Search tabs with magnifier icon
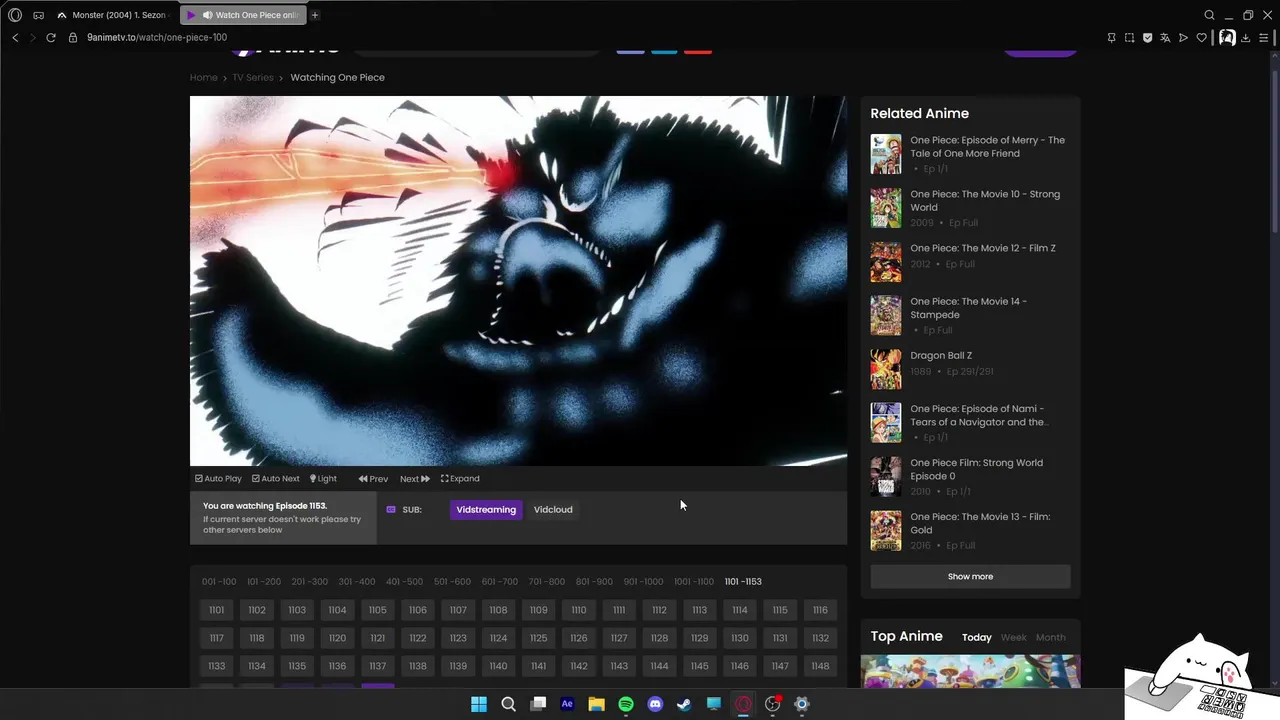The image size is (1280, 720). pyautogui.click(x=1209, y=15)
